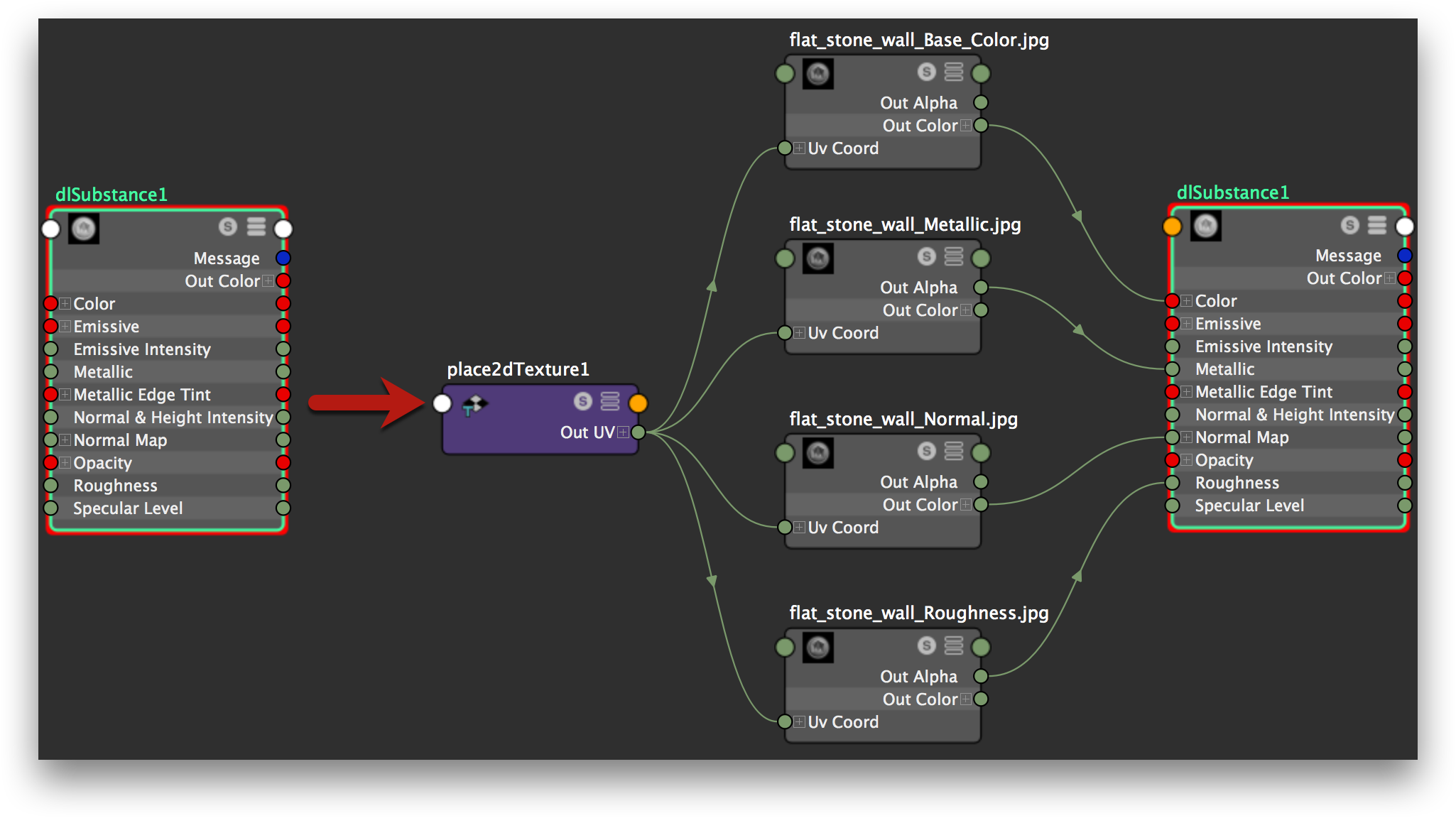Expand Uv Coord on flat_stone_wall_Base_Color.jpg node

coord(800,148)
